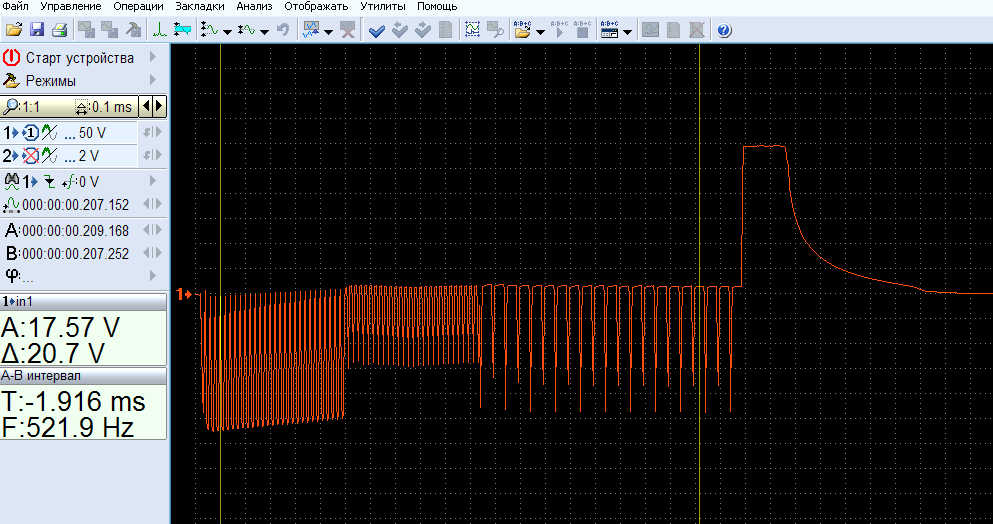Click channel 1 range value 50 V

[x=92, y=133]
